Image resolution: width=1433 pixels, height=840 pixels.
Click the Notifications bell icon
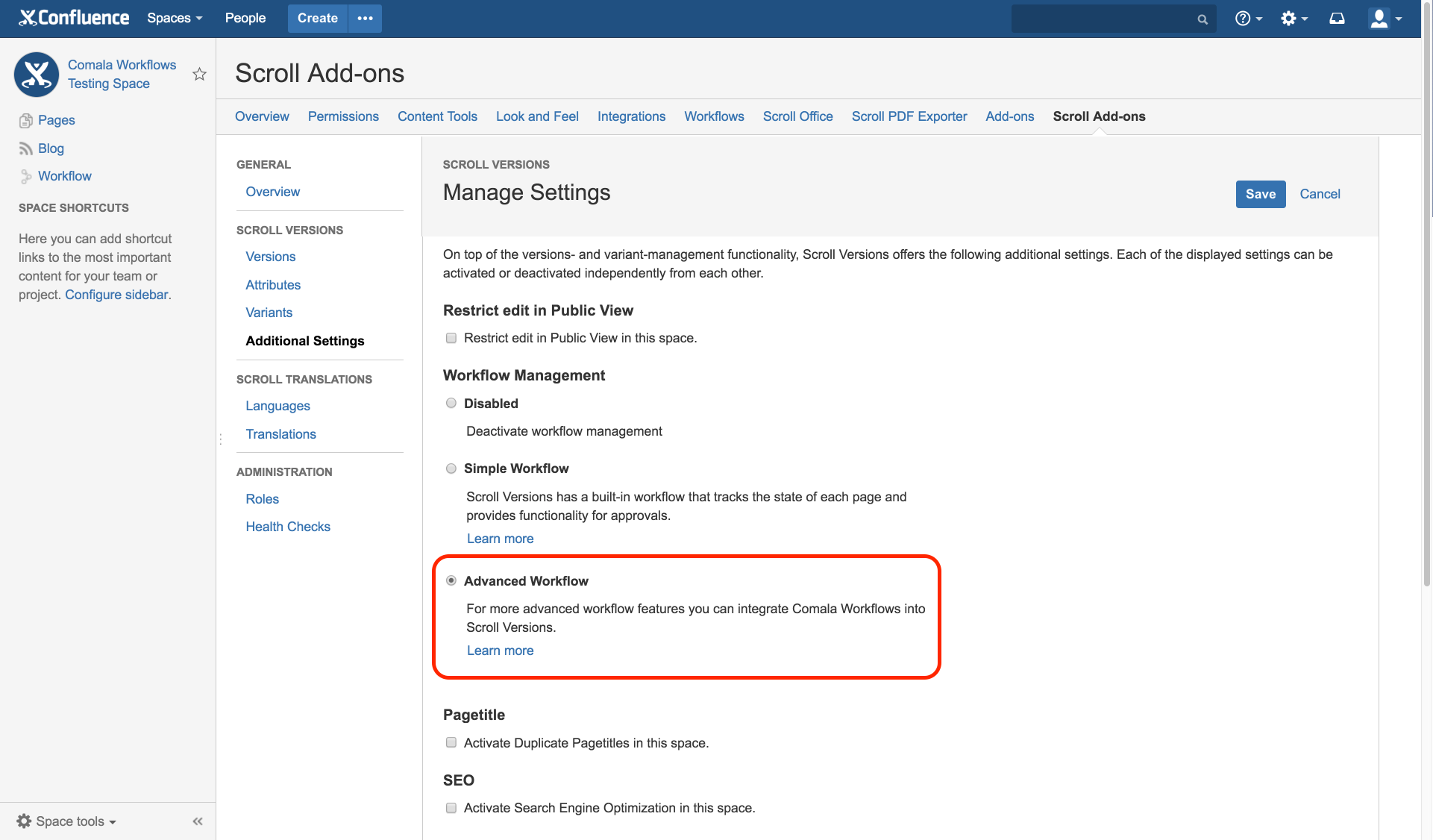pos(1337,18)
